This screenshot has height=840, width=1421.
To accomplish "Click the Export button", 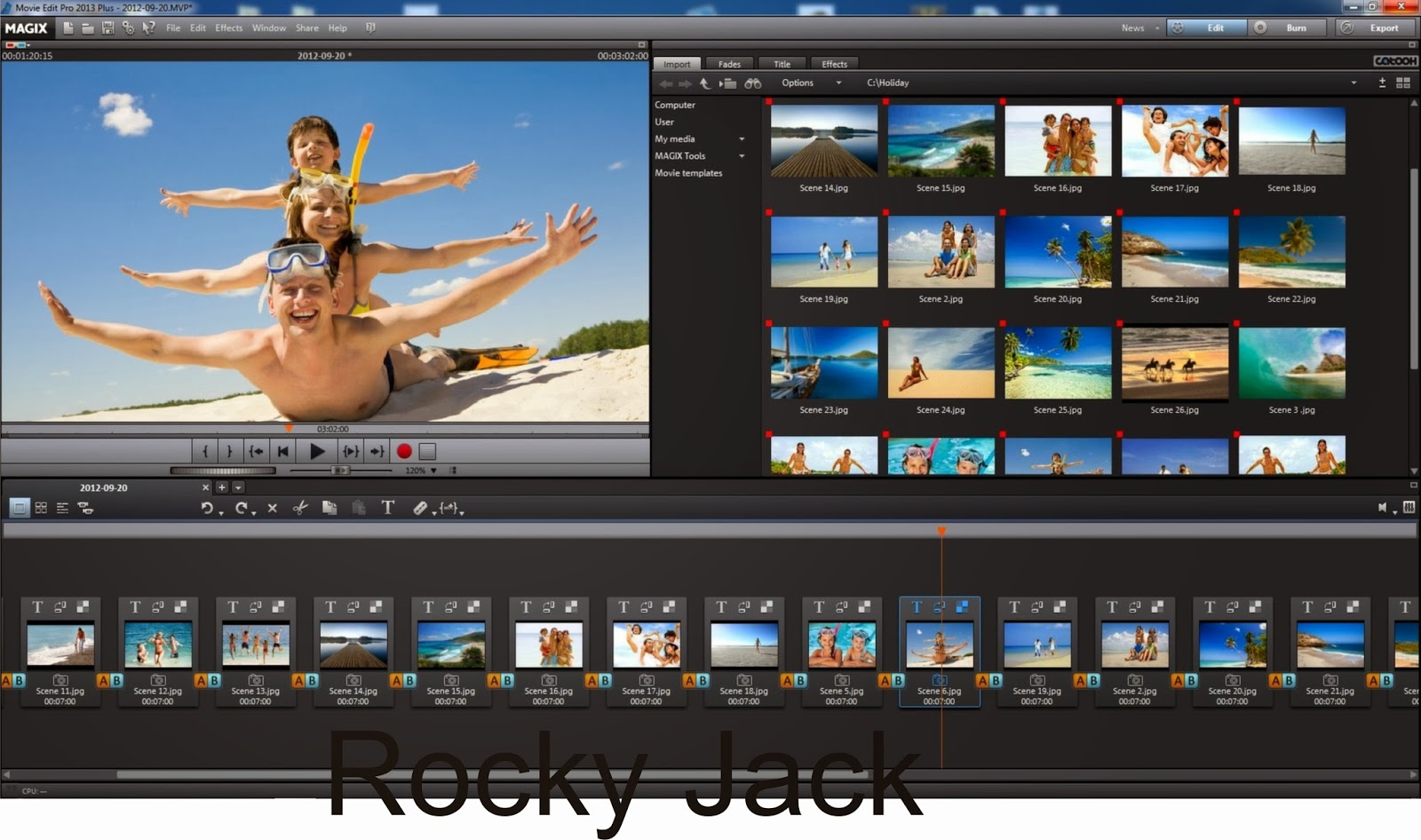I will [x=1376, y=28].
